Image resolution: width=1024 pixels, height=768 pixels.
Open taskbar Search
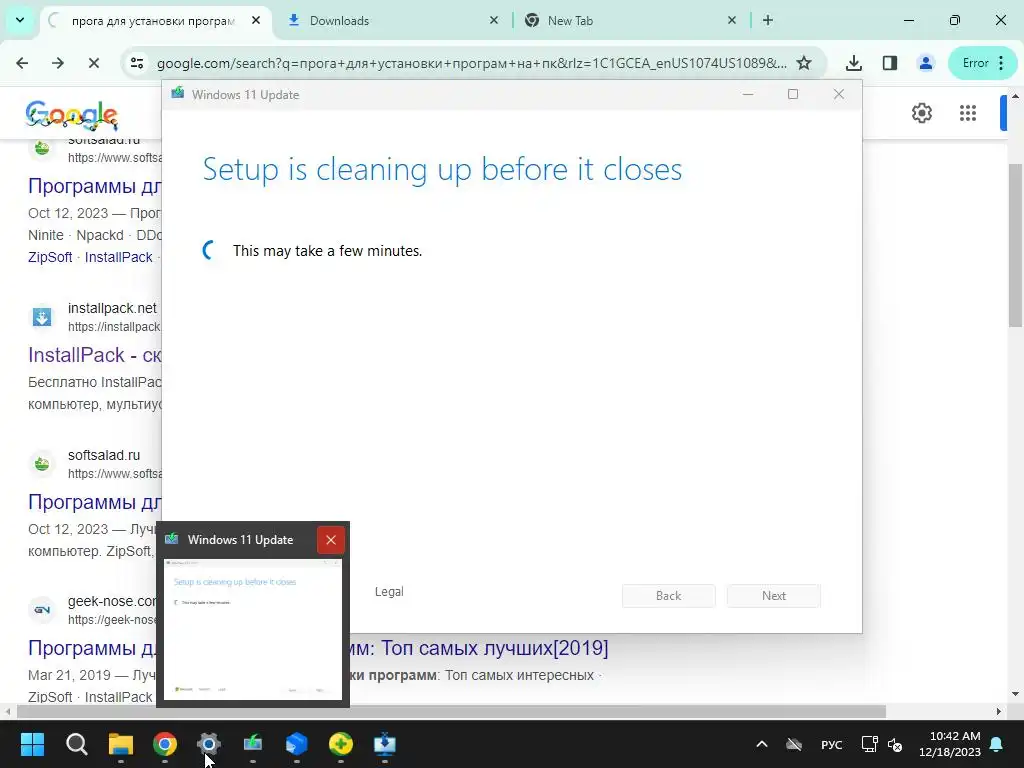[x=76, y=744]
